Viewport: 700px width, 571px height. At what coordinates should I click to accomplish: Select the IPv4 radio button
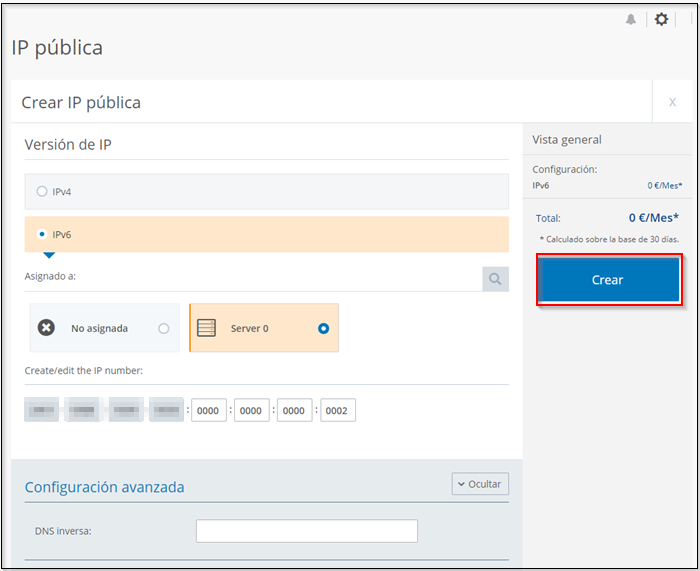point(42,192)
